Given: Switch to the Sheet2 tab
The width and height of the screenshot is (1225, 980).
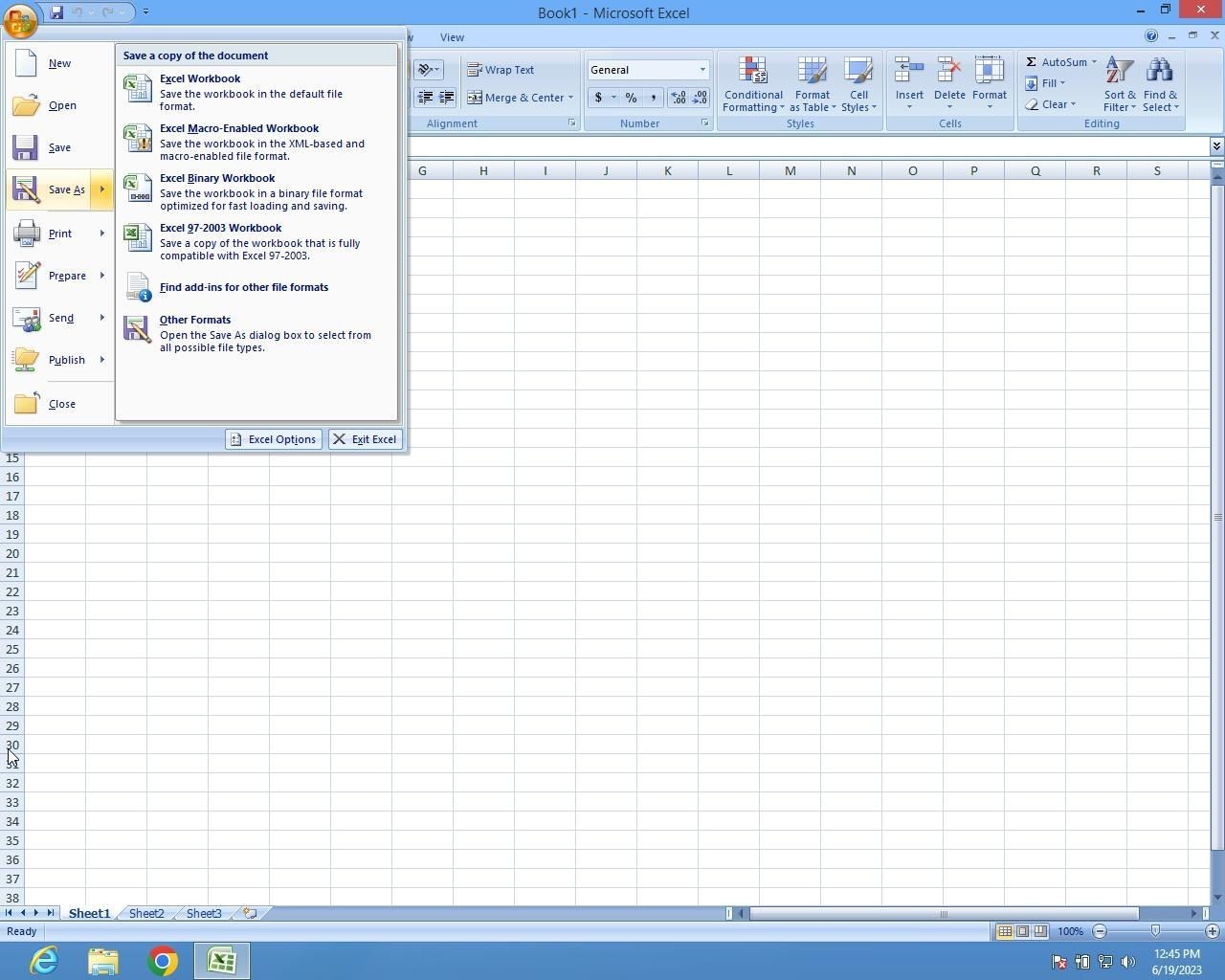Looking at the screenshot, I should 146,913.
